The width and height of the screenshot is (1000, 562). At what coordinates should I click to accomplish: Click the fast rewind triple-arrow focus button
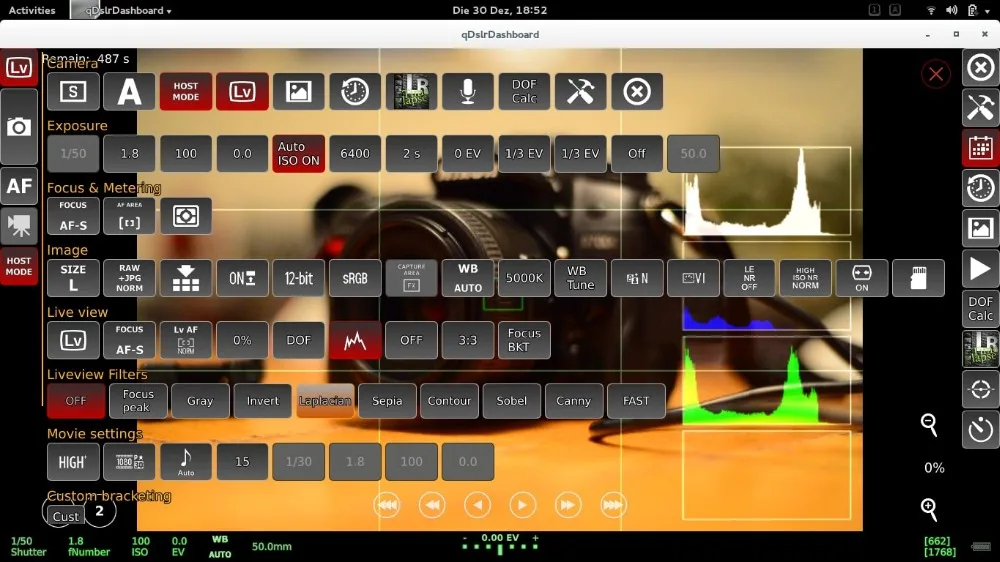pos(387,505)
